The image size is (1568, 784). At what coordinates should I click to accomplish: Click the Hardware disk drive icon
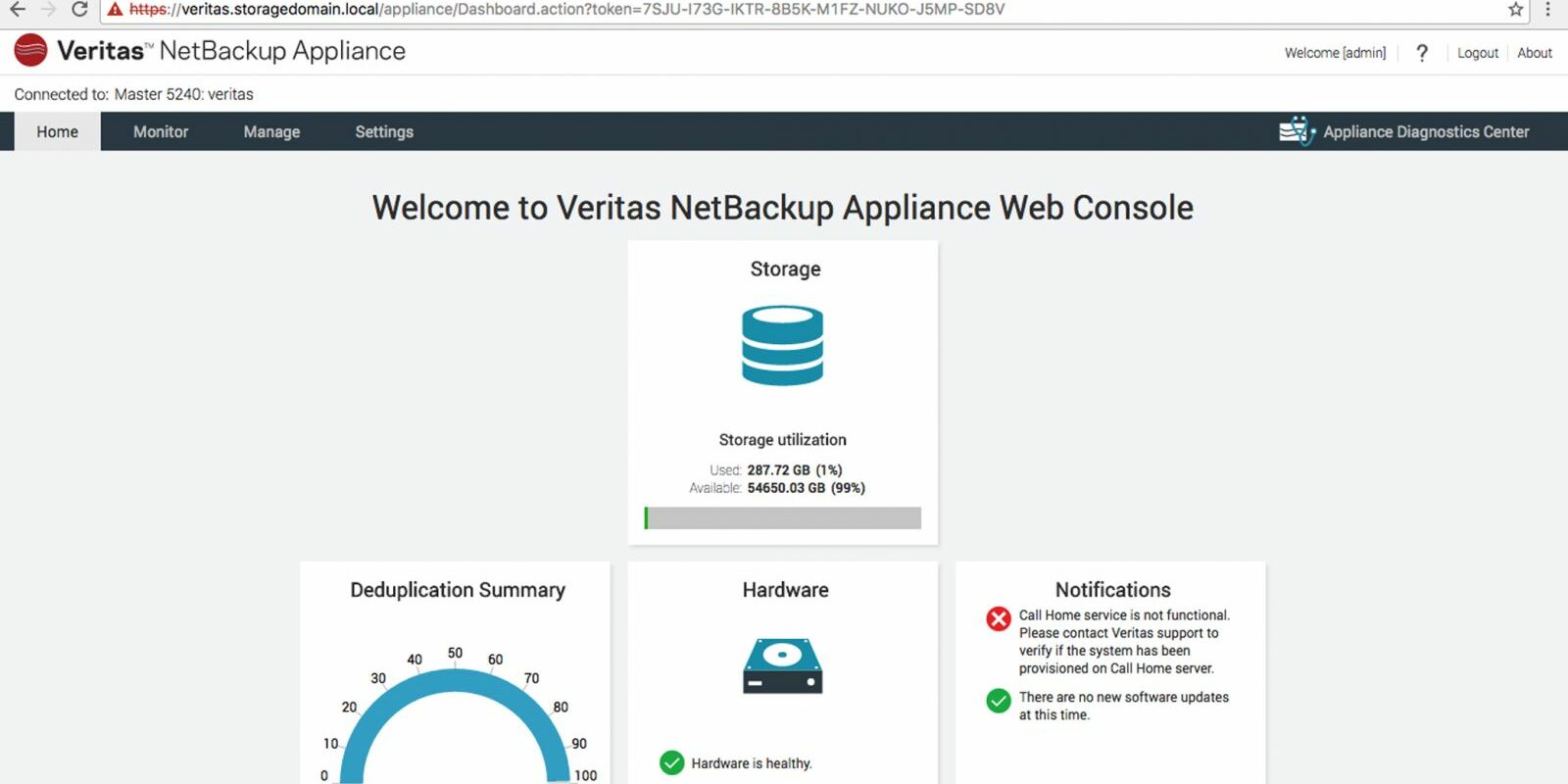782,665
